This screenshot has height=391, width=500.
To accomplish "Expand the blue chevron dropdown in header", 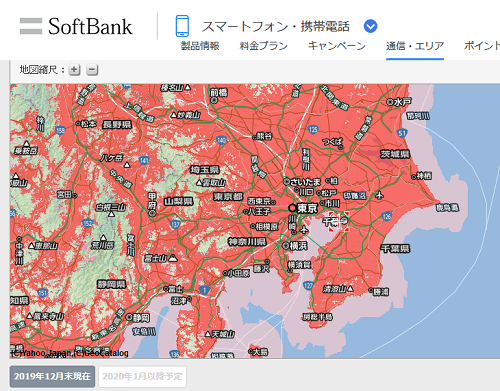I will click(x=370, y=26).
